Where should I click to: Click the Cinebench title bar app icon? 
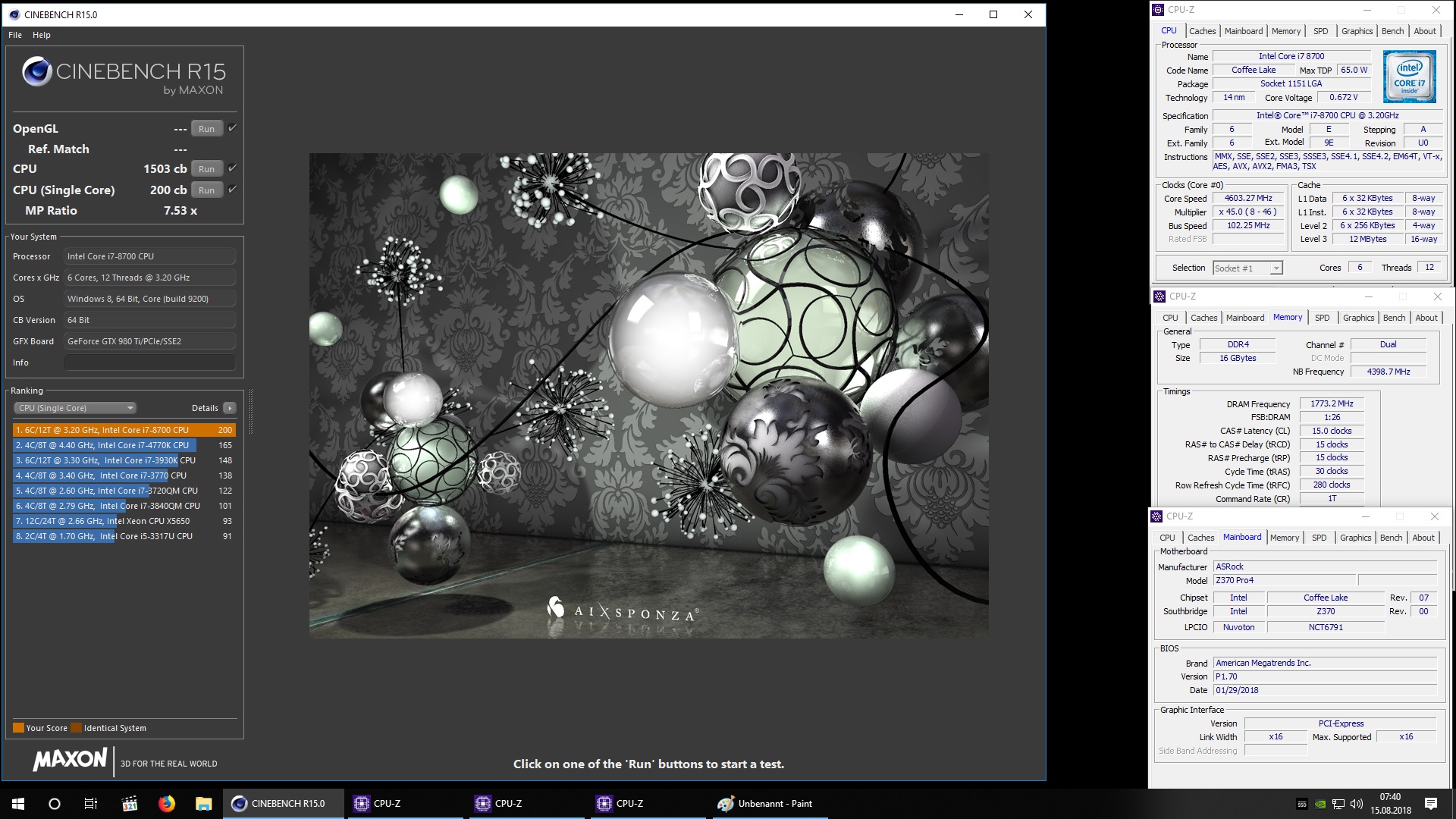pyautogui.click(x=14, y=14)
